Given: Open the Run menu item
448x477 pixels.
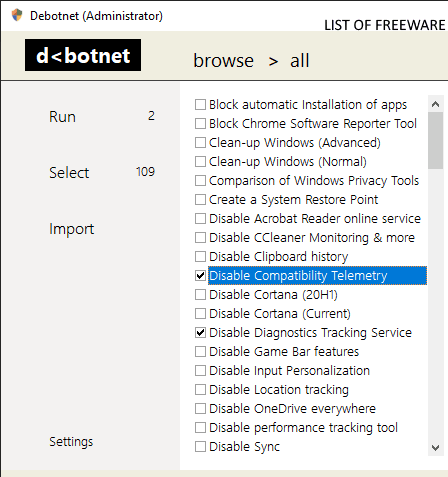Looking at the screenshot, I should click(62, 117).
